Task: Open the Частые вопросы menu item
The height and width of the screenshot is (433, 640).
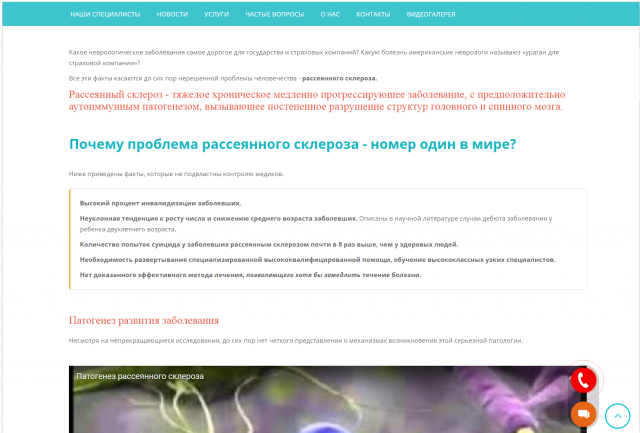Action: tap(275, 14)
